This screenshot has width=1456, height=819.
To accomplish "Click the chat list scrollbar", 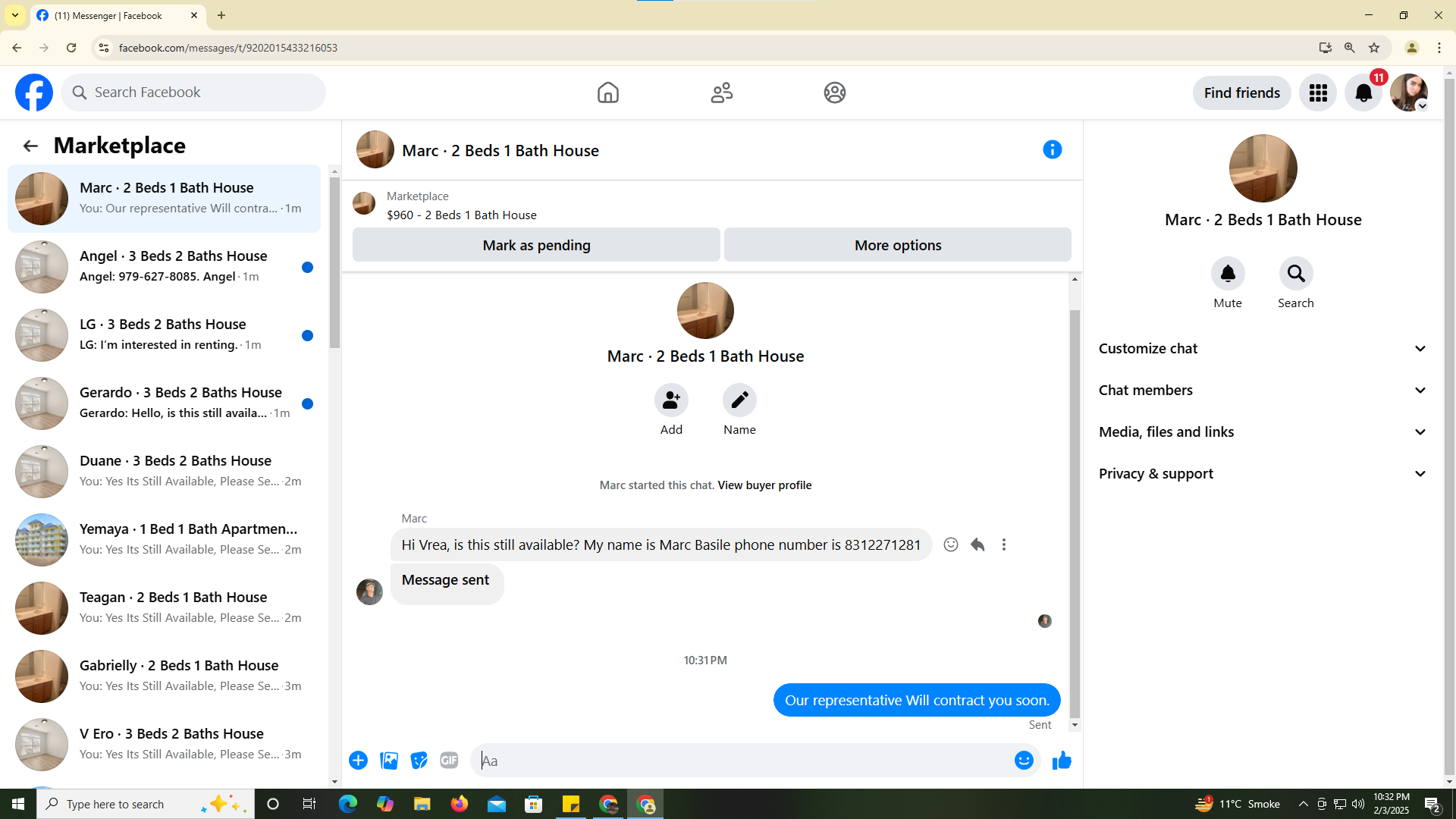I will pos(334,262).
